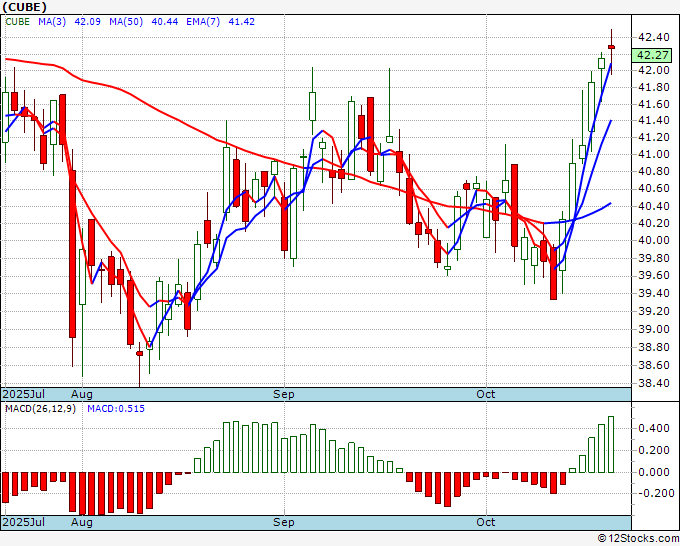
Task: Click the 38.40 price axis label
Action: 654,383
